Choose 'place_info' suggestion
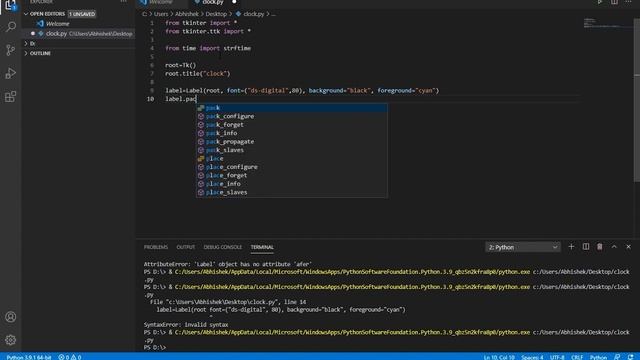Viewport: 640px width, 360px height. (x=291, y=184)
